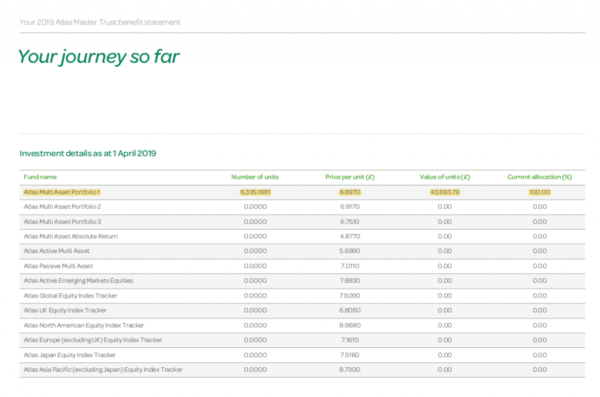This screenshot has width=600, height=397.
Task: Click the price 7.8830
Action: [x=350, y=281]
